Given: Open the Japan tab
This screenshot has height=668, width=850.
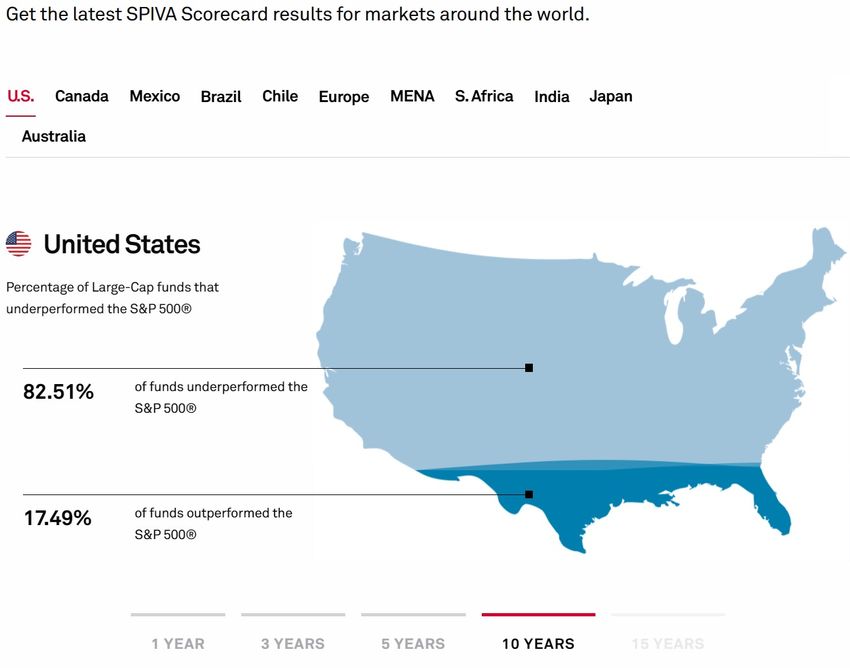Looking at the screenshot, I should 611,97.
